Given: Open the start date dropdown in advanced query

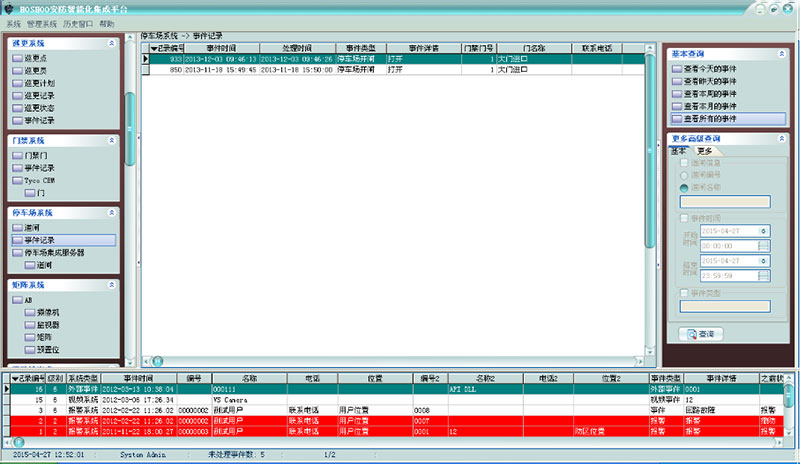Looking at the screenshot, I should pyautogui.click(x=764, y=230).
